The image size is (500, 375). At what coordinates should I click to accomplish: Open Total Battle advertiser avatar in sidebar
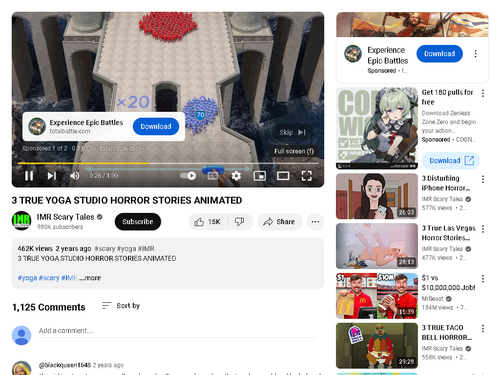click(353, 54)
